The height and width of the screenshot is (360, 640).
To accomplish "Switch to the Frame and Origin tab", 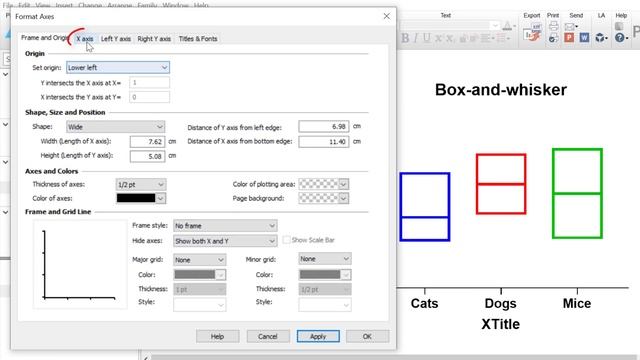I will click(x=44, y=38).
